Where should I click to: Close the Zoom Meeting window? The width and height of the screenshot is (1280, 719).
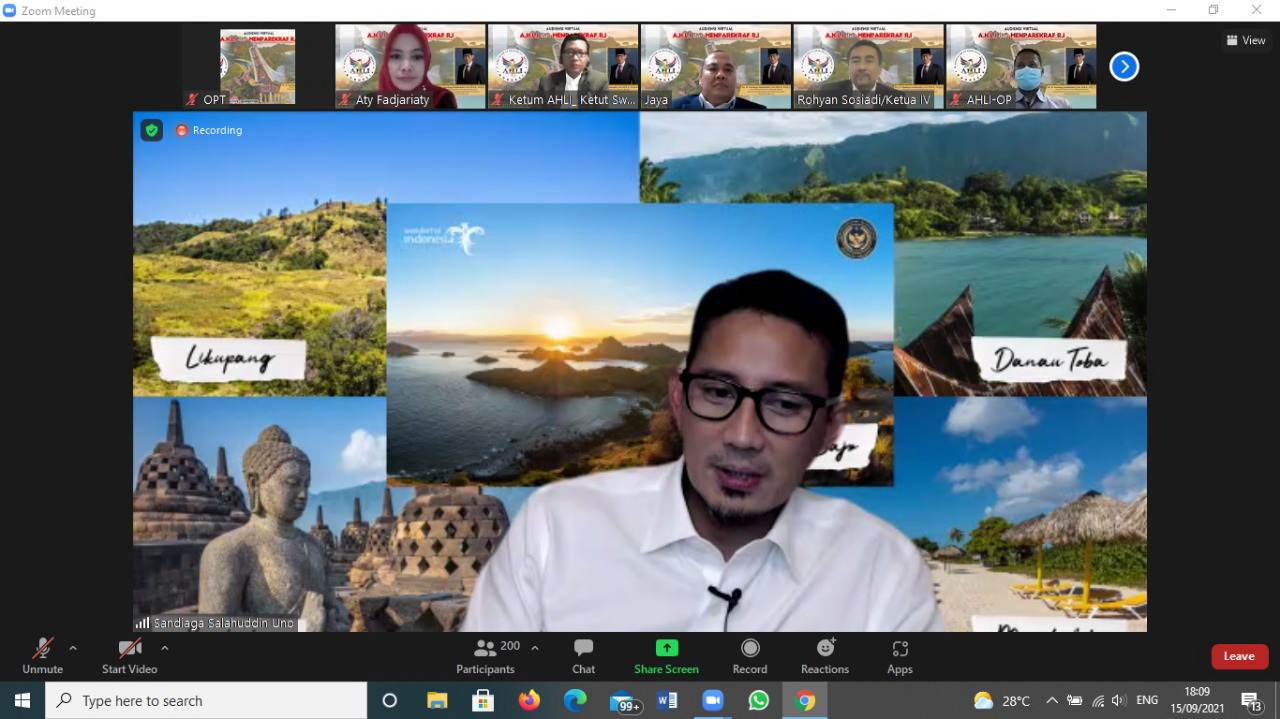point(1257,10)
